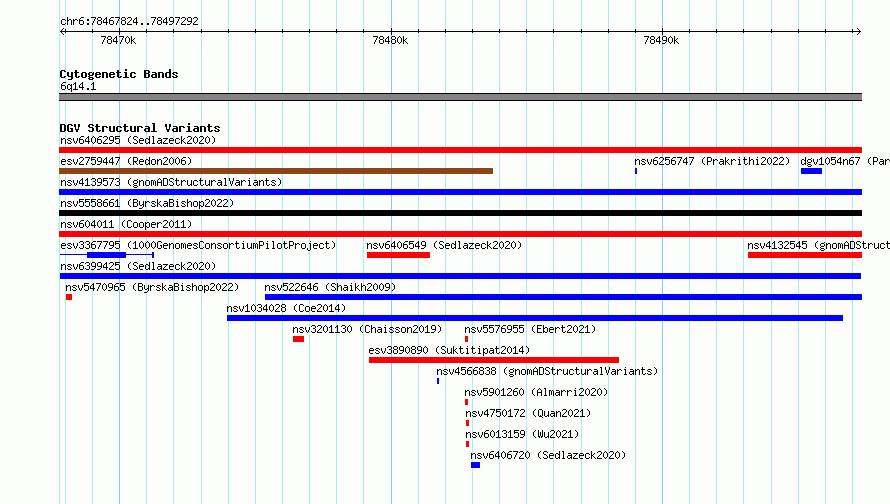Open nsv4566838 (gnomADStructuralVariants) label
This screenshot has height=504, width=890.
coord(547,371)
